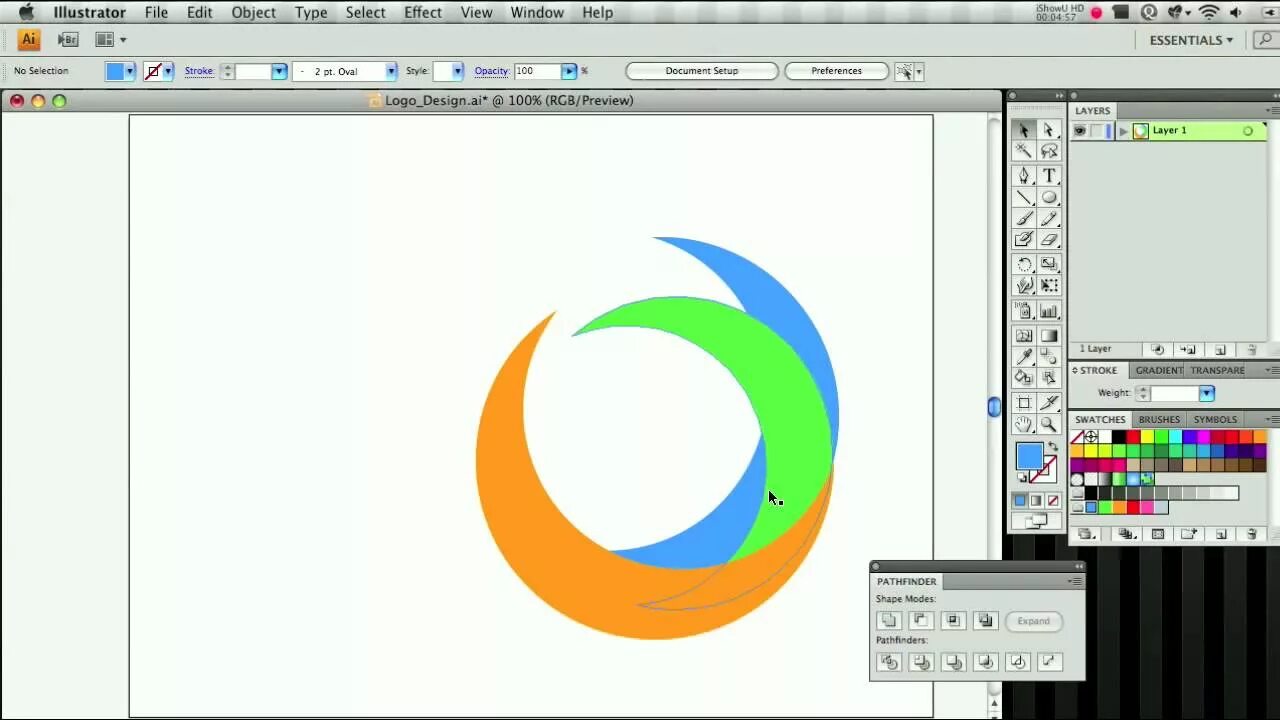The width and height of the screenshot is (1280, 720).
Task: Set paint mode to None
Action: click(x=1053, y=501)
